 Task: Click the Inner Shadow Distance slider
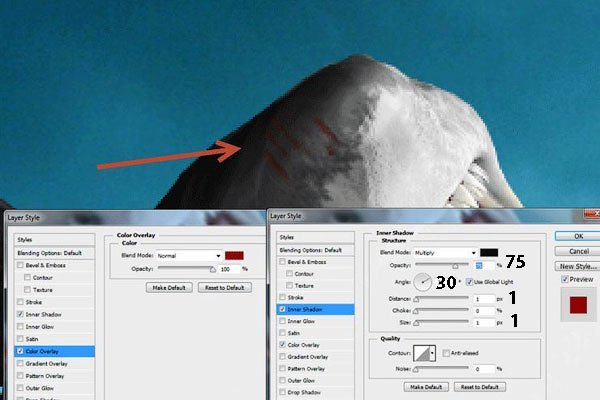tap(442, 299)
